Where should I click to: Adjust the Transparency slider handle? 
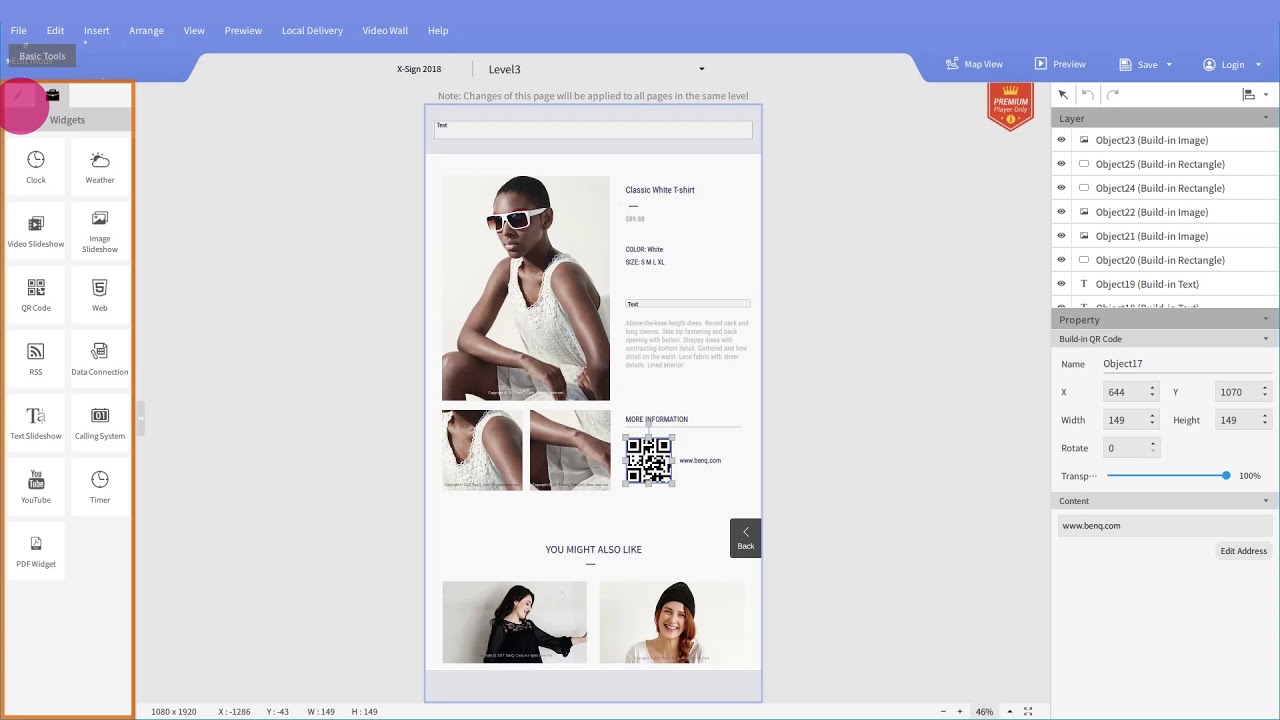[1226, 476]
